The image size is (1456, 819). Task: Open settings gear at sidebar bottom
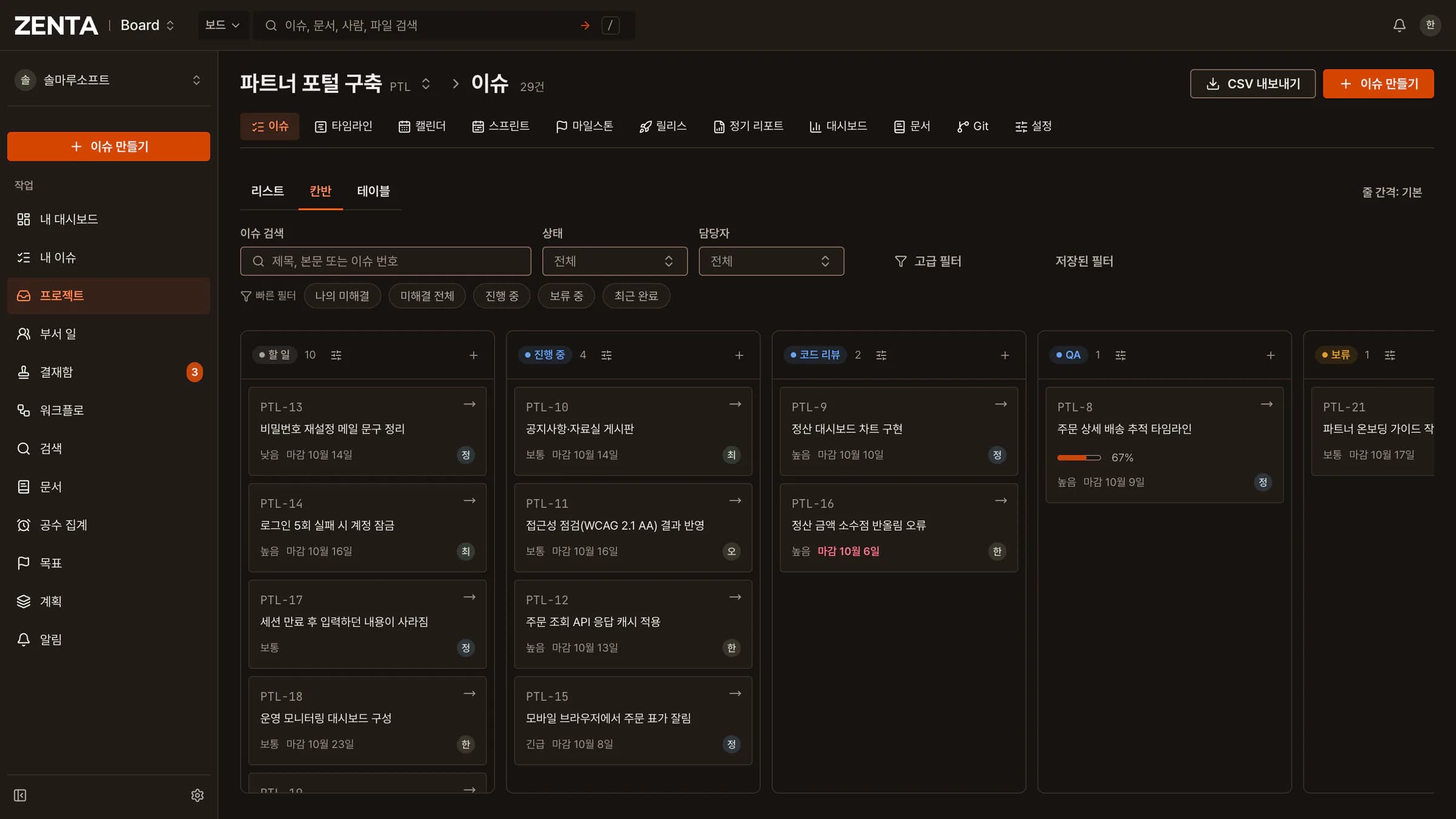(197, 795)
